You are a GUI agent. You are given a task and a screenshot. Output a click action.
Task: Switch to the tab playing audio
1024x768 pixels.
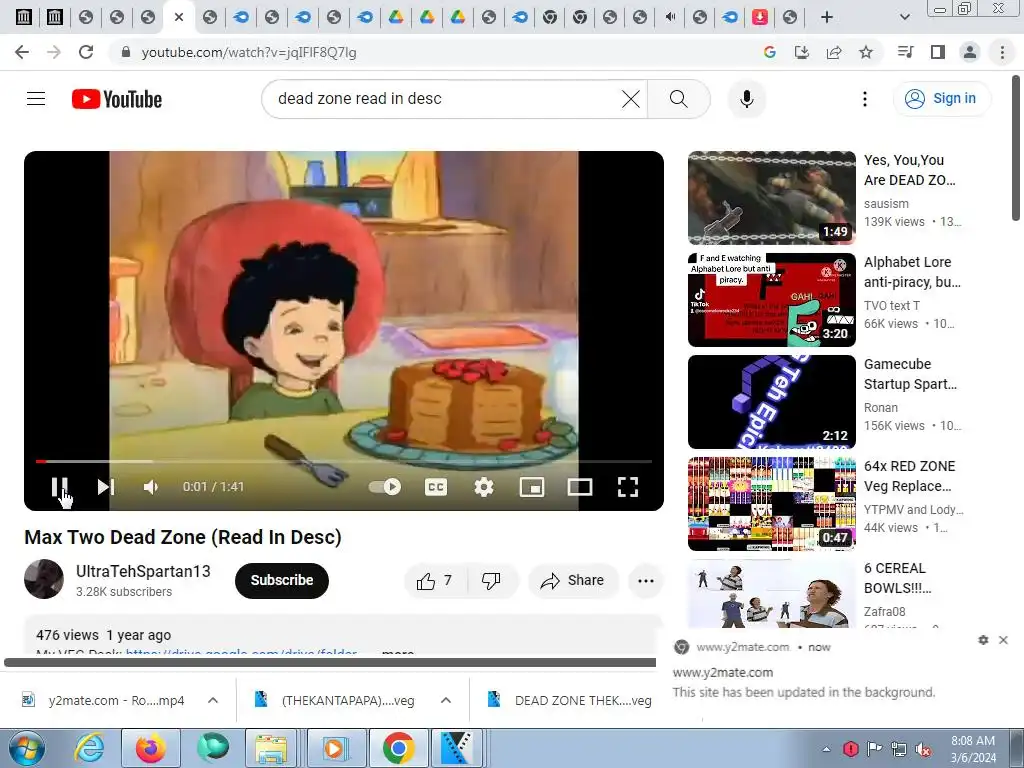click(x=669, y=17)
